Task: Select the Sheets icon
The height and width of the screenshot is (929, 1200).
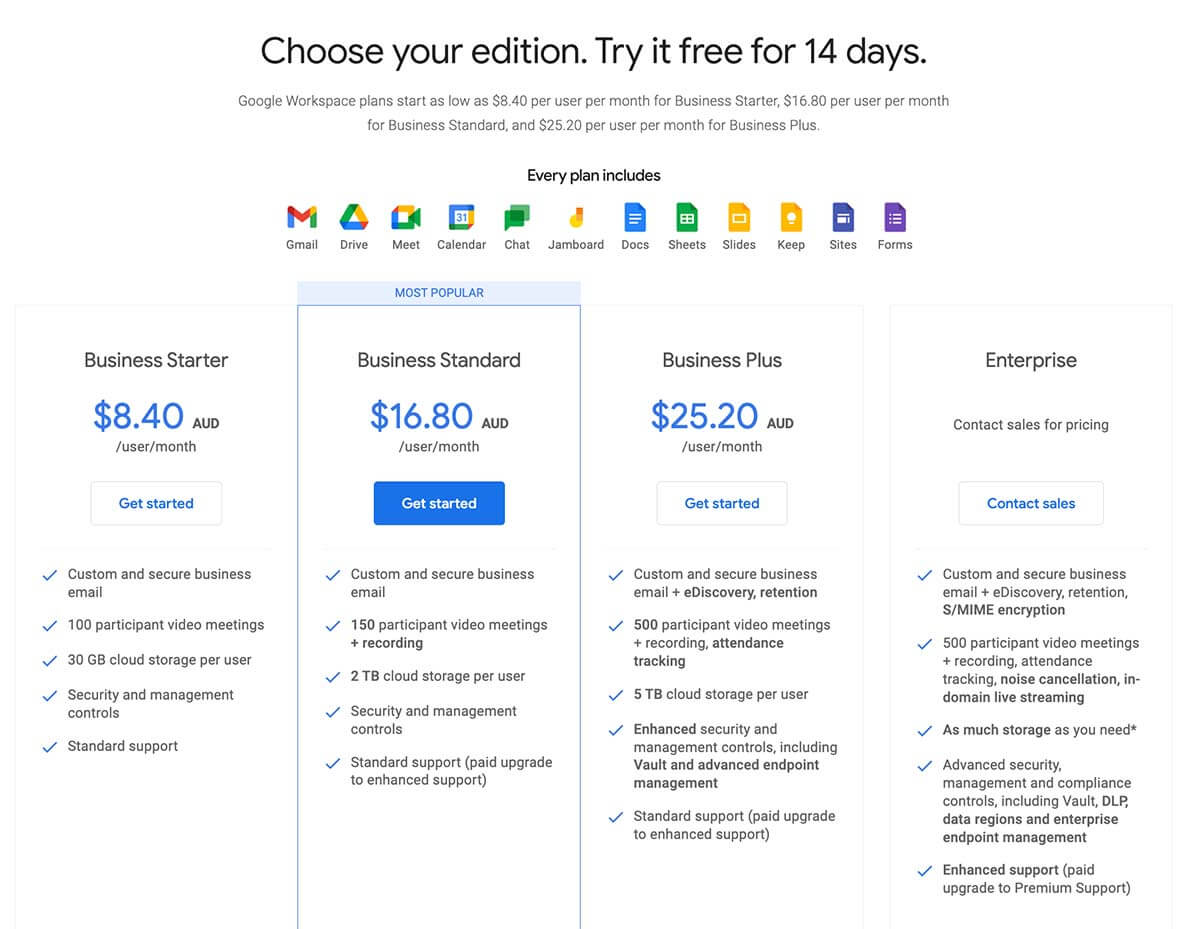Action: [687, 216]
